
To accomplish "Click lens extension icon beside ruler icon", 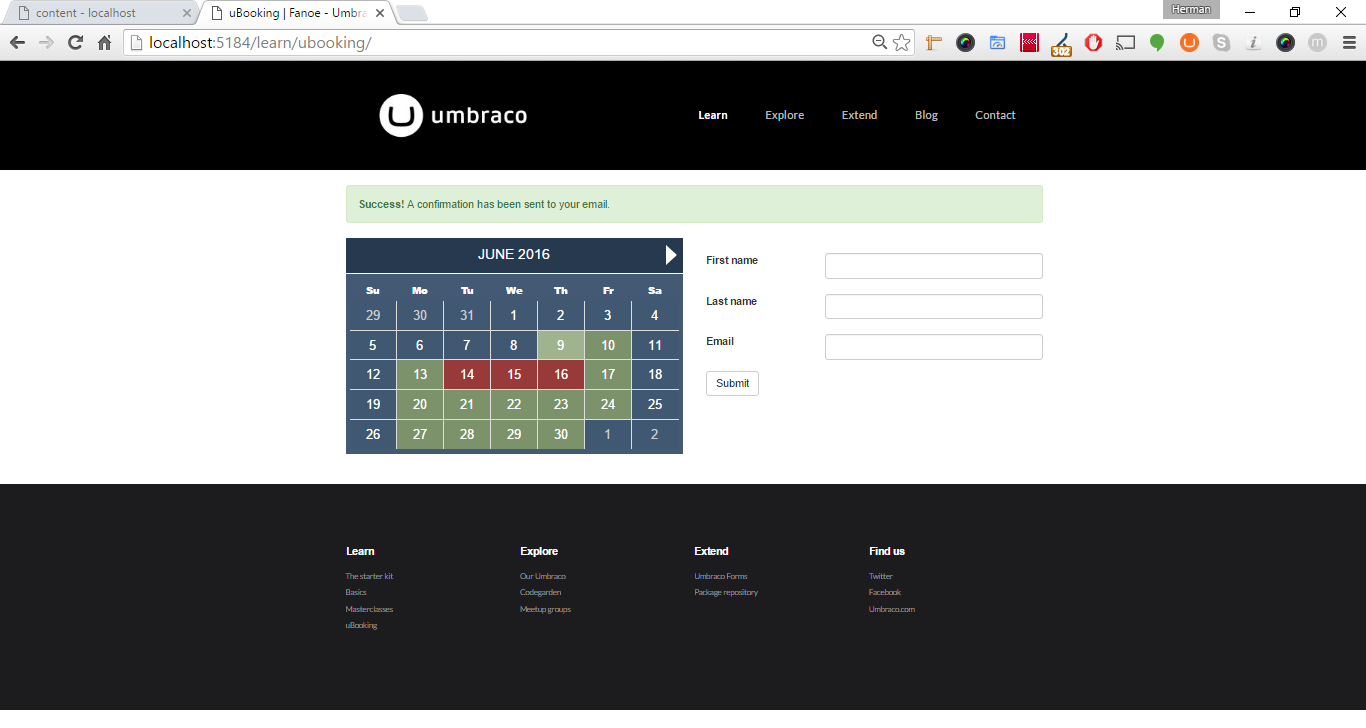I will point(965,43).
